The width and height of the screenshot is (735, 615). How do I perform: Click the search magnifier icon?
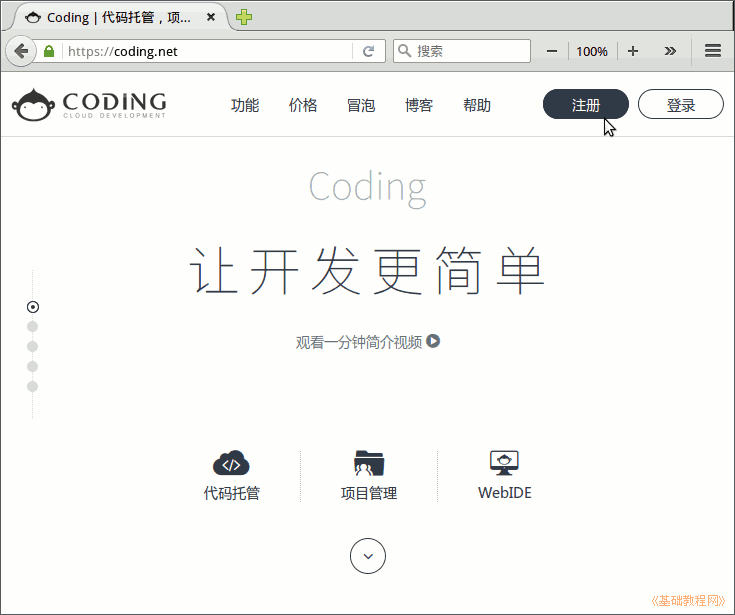click(404, 50)
